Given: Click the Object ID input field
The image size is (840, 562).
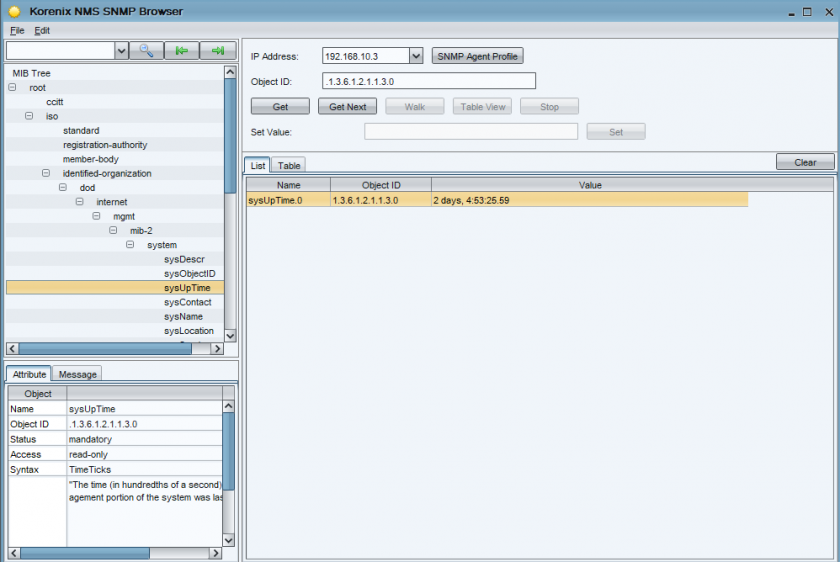Looking at the screenshot, I should pyautogui.click(x=429, y=81).
